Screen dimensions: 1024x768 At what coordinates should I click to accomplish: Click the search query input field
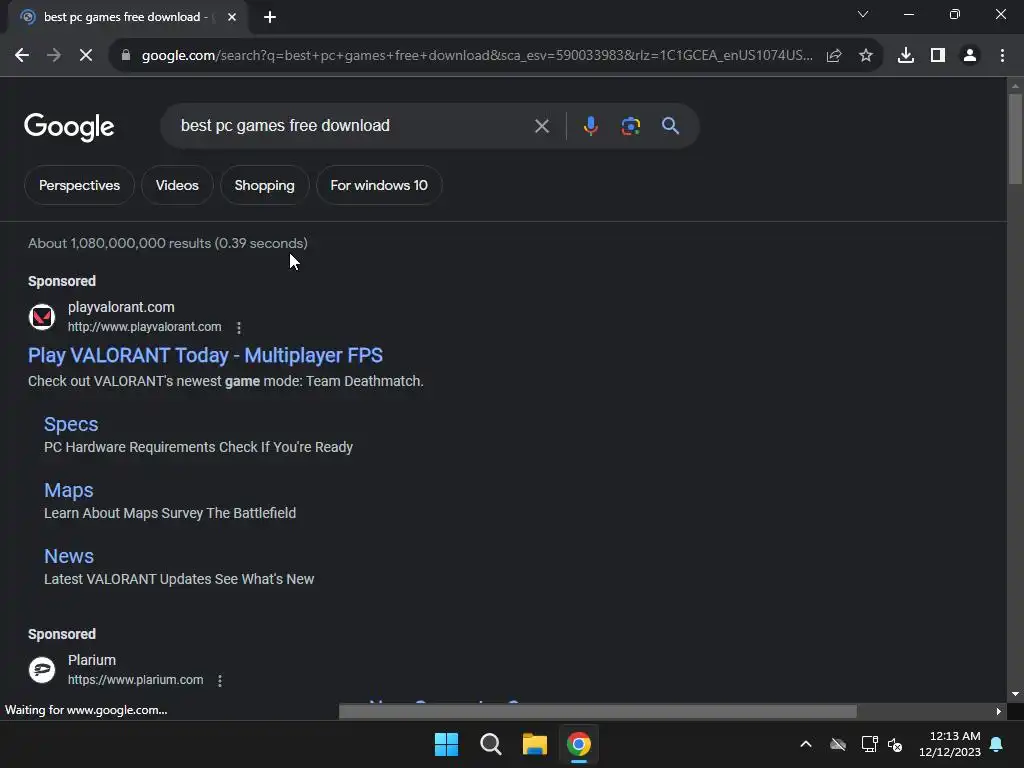353,125
